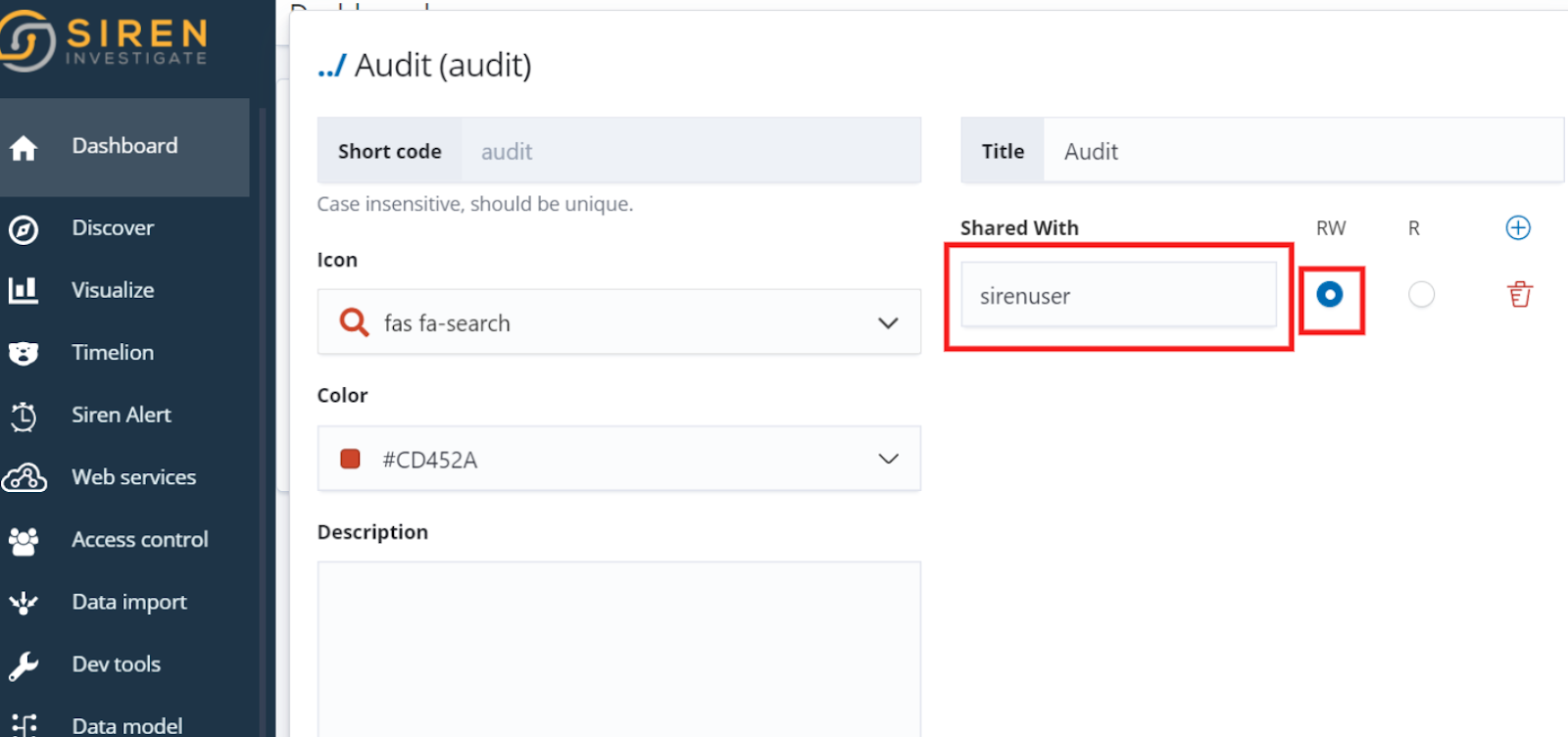This screenshot has width=1568, height=737.
Task: Open the Data model sidebar item
Action: 126,725
